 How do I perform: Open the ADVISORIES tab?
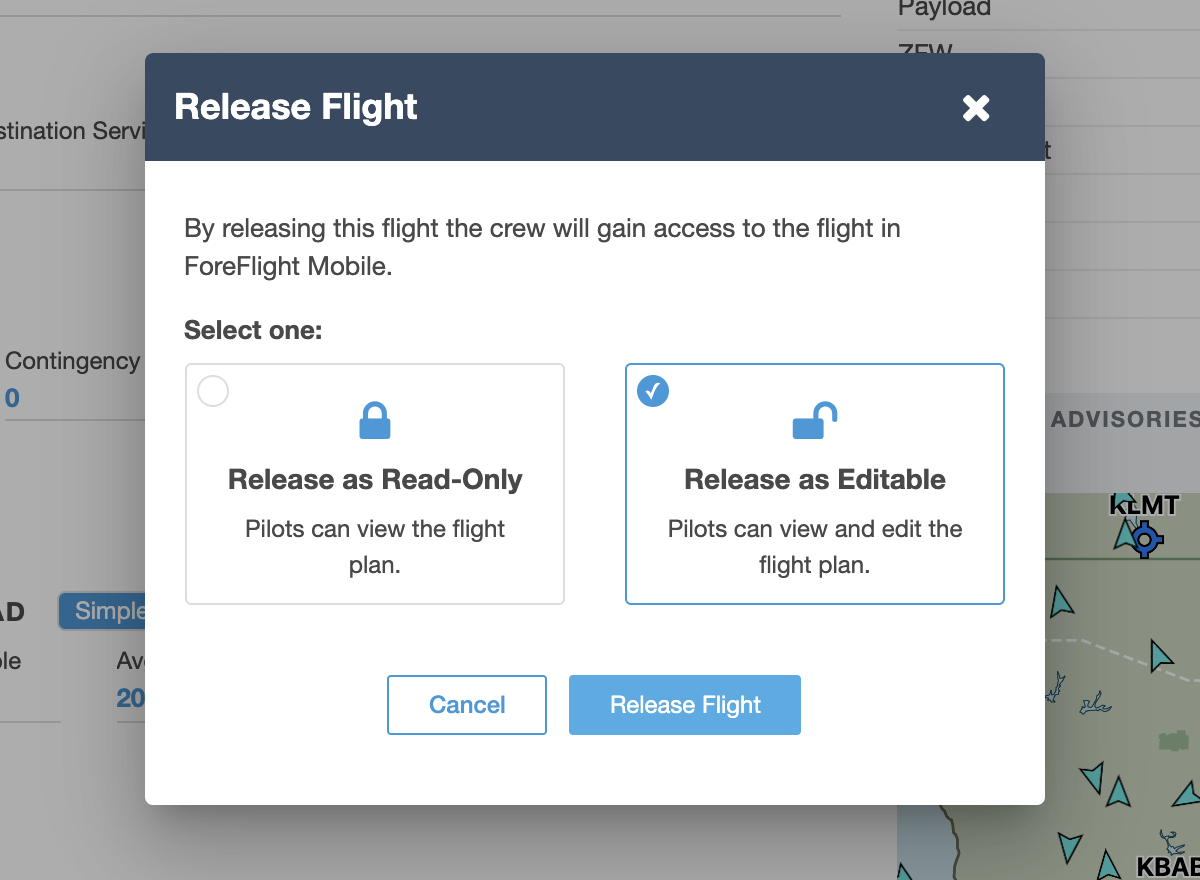[x=1124, y=419]
